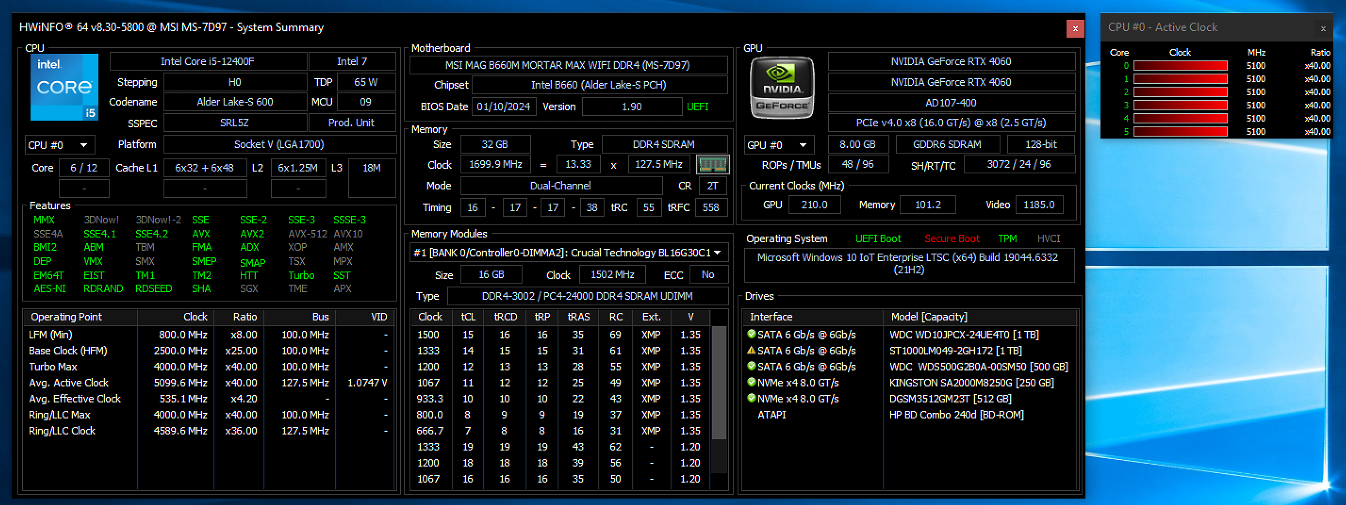
Task: Open the CPU #0 selector dropdown
Action: [x=60, y=145]
